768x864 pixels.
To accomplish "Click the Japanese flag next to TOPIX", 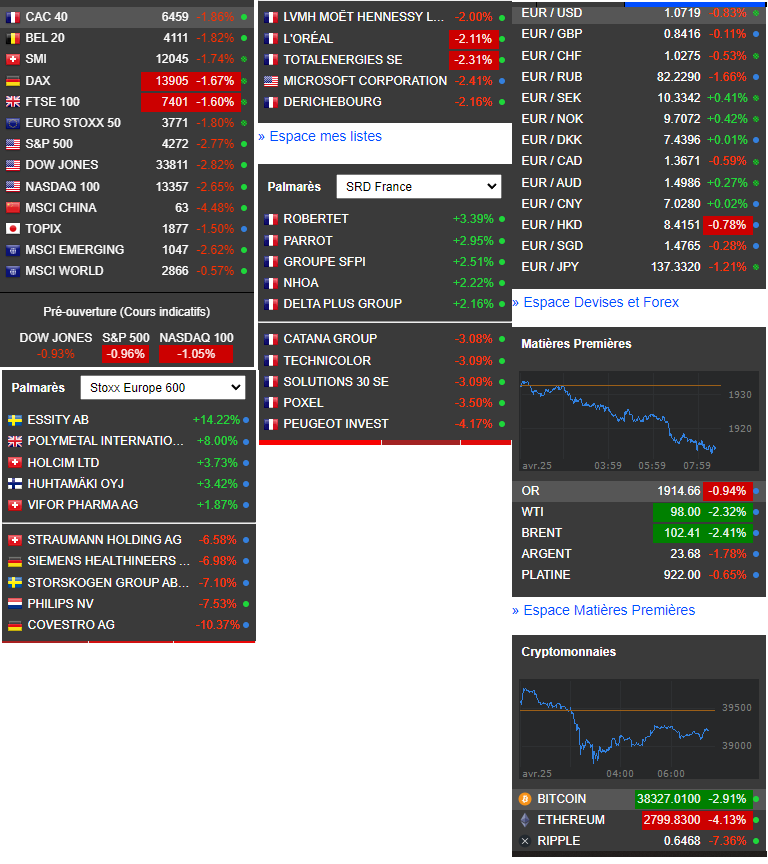I will (x=13, y=229).
